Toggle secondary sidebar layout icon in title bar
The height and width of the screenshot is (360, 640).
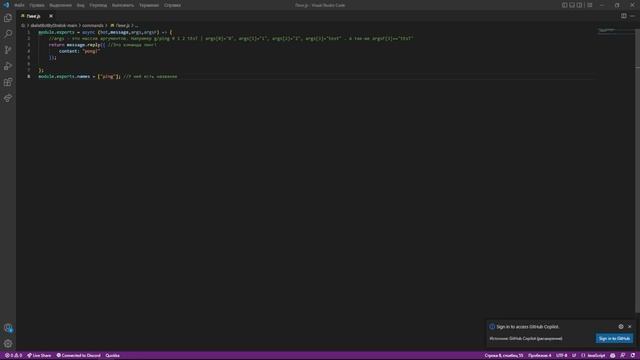580,5
